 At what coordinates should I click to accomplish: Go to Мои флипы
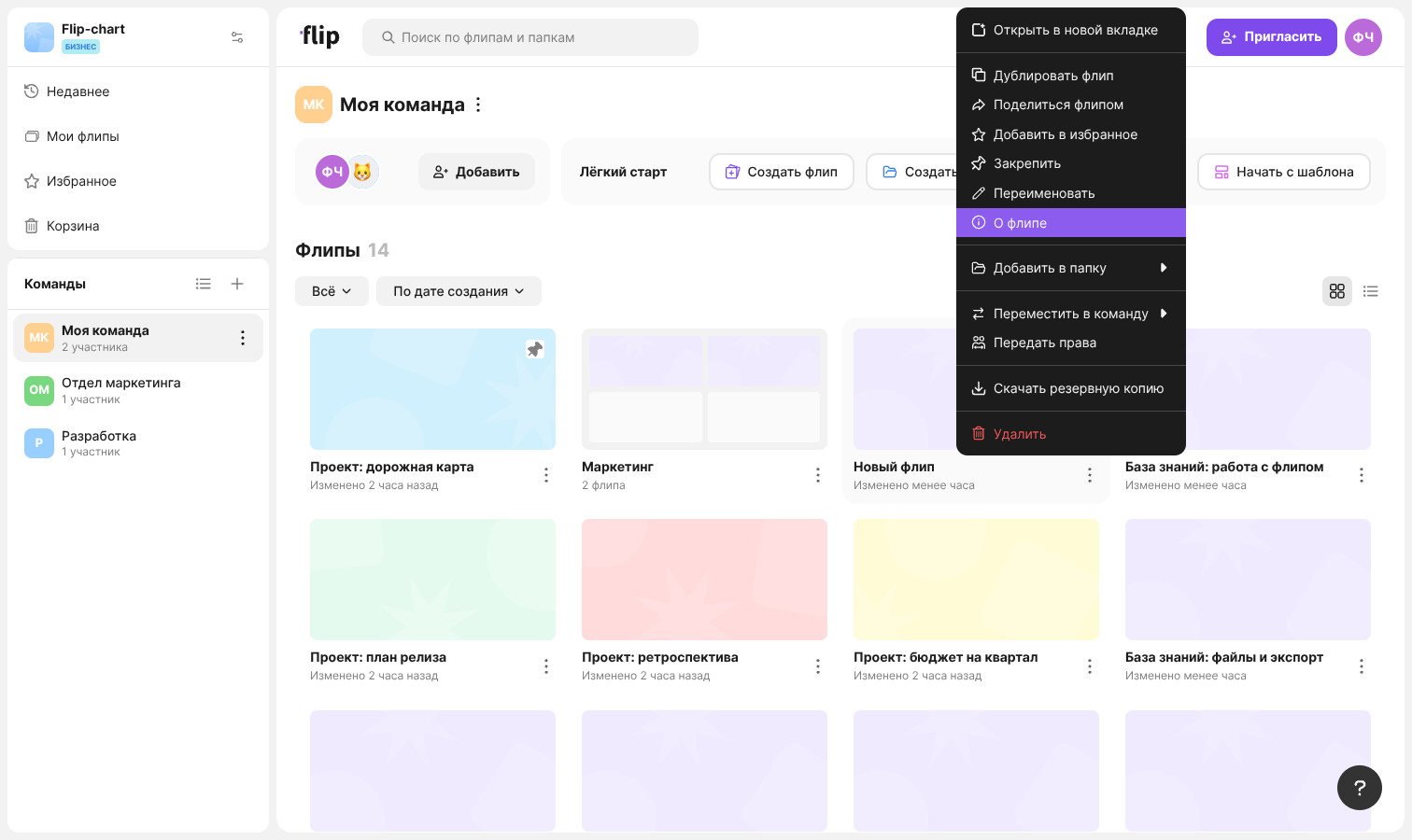(138, 136)
